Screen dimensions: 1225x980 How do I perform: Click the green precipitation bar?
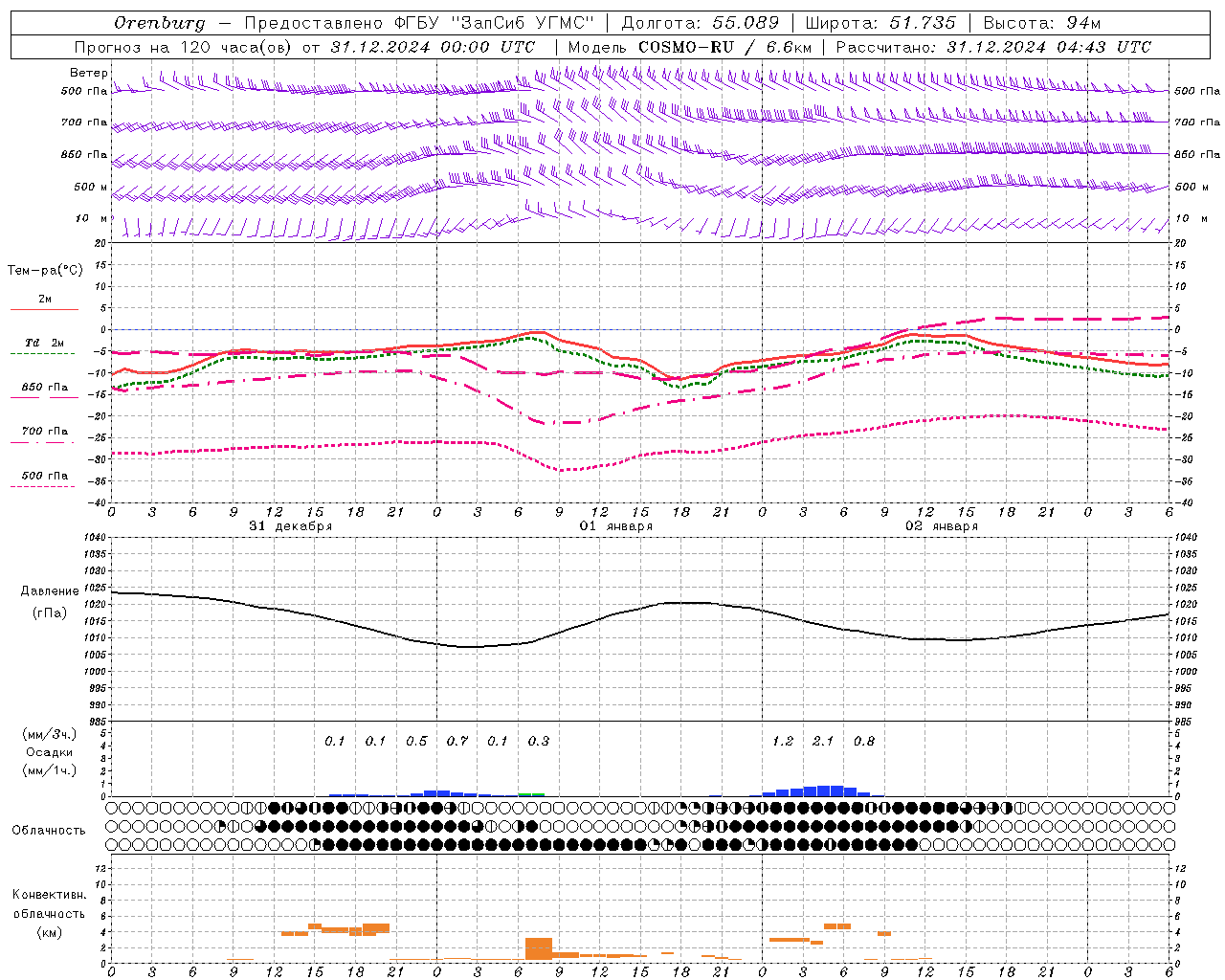(x=532, y=794)
